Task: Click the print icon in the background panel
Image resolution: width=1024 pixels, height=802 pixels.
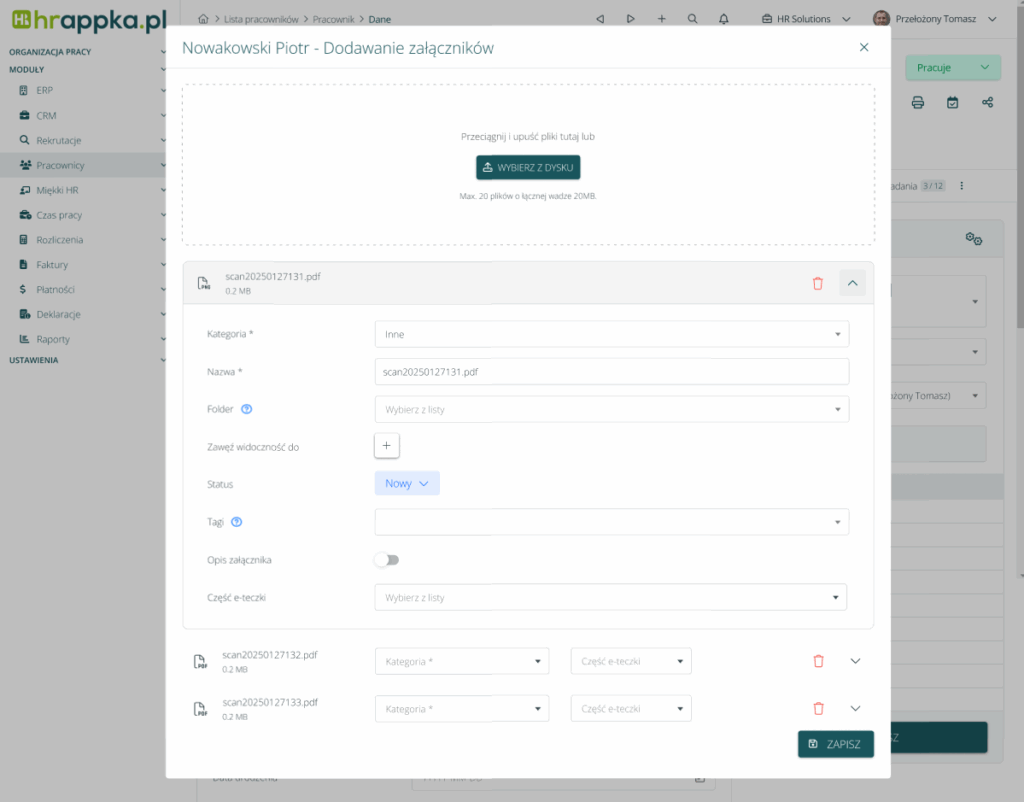Action: (918, 102)
